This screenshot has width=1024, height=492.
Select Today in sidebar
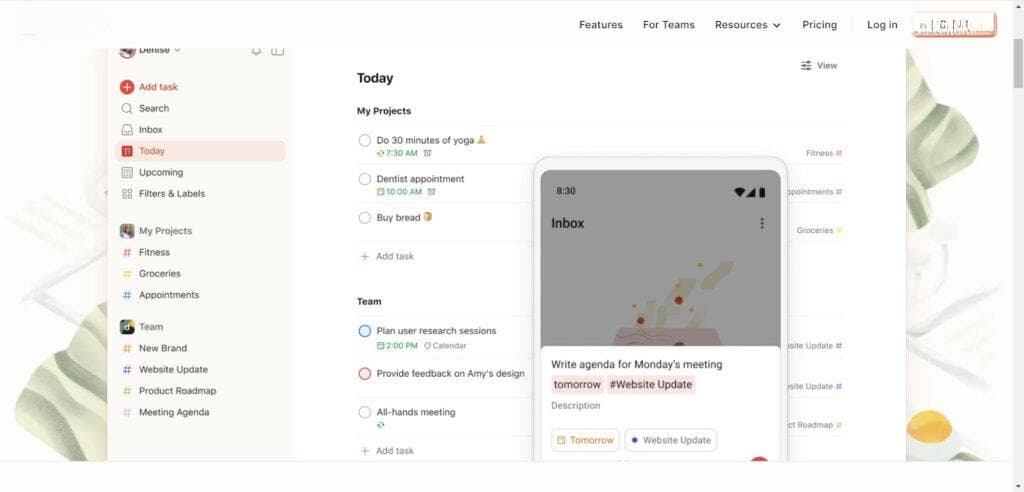(200, 151)
